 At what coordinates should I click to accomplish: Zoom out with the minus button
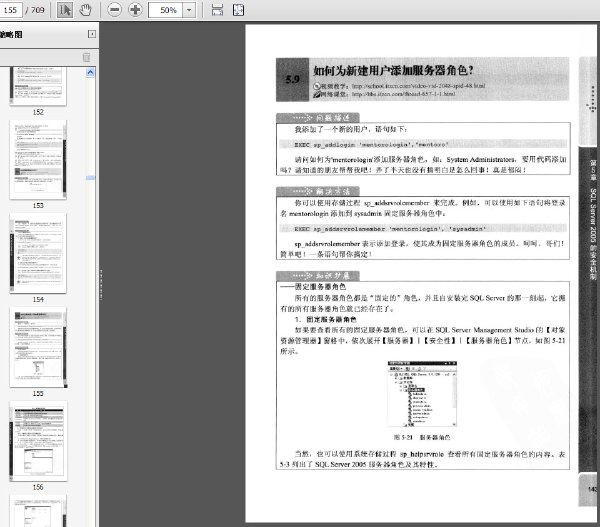tap(114, 10)
